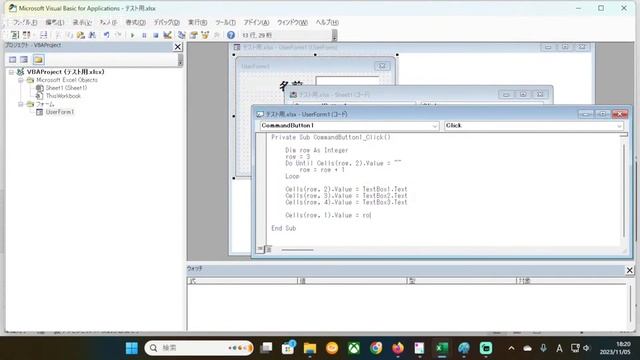Screen dimensions: 640x360
Task: Open the アドイン(A) menu
Action: 256,22
